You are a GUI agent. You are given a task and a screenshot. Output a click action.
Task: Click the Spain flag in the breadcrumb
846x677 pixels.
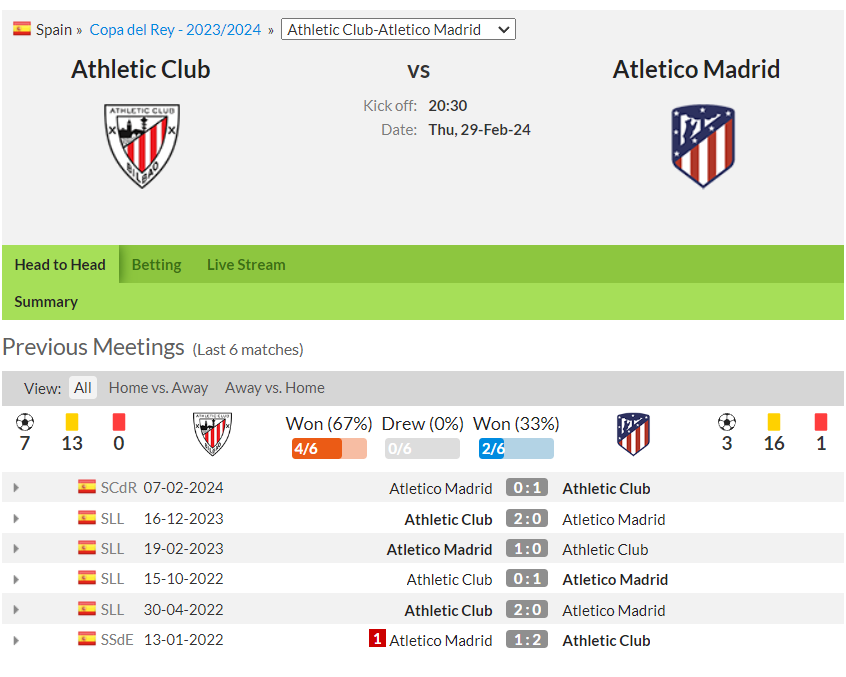pos(22,29)
